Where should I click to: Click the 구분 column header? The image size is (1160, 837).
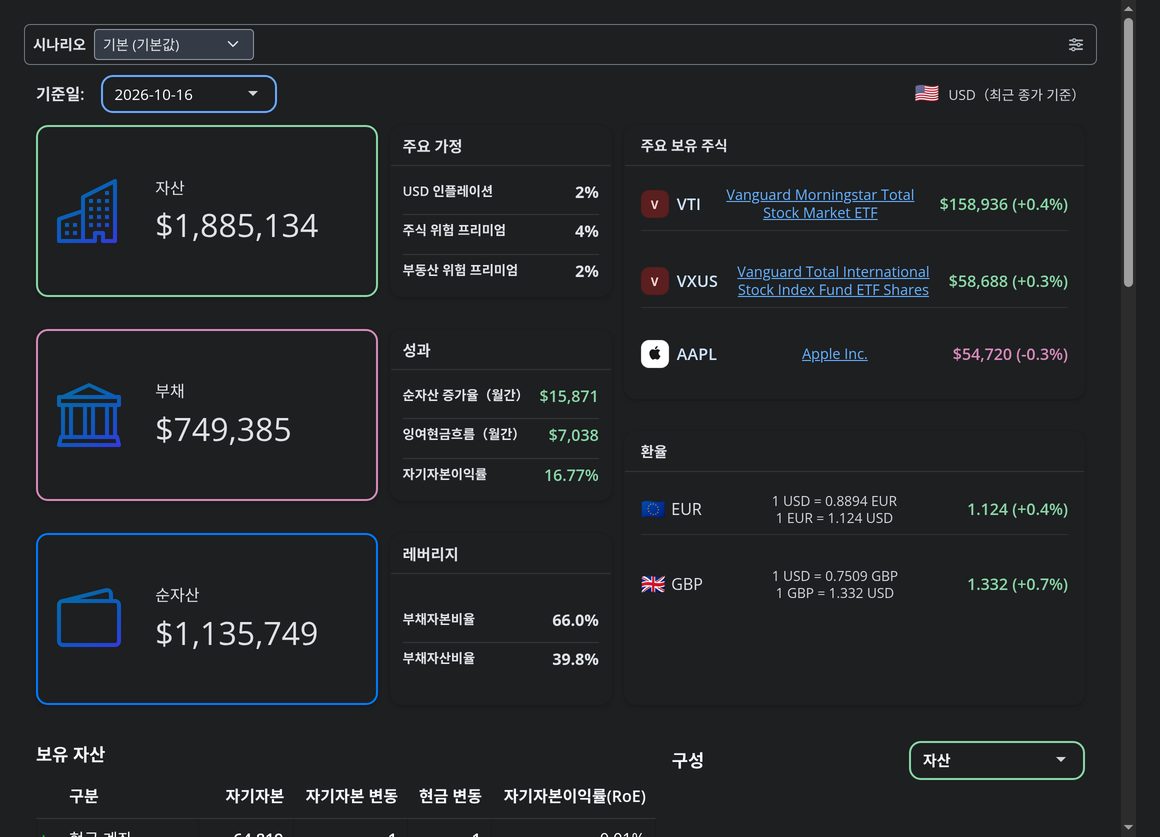[x=84, y=796]
